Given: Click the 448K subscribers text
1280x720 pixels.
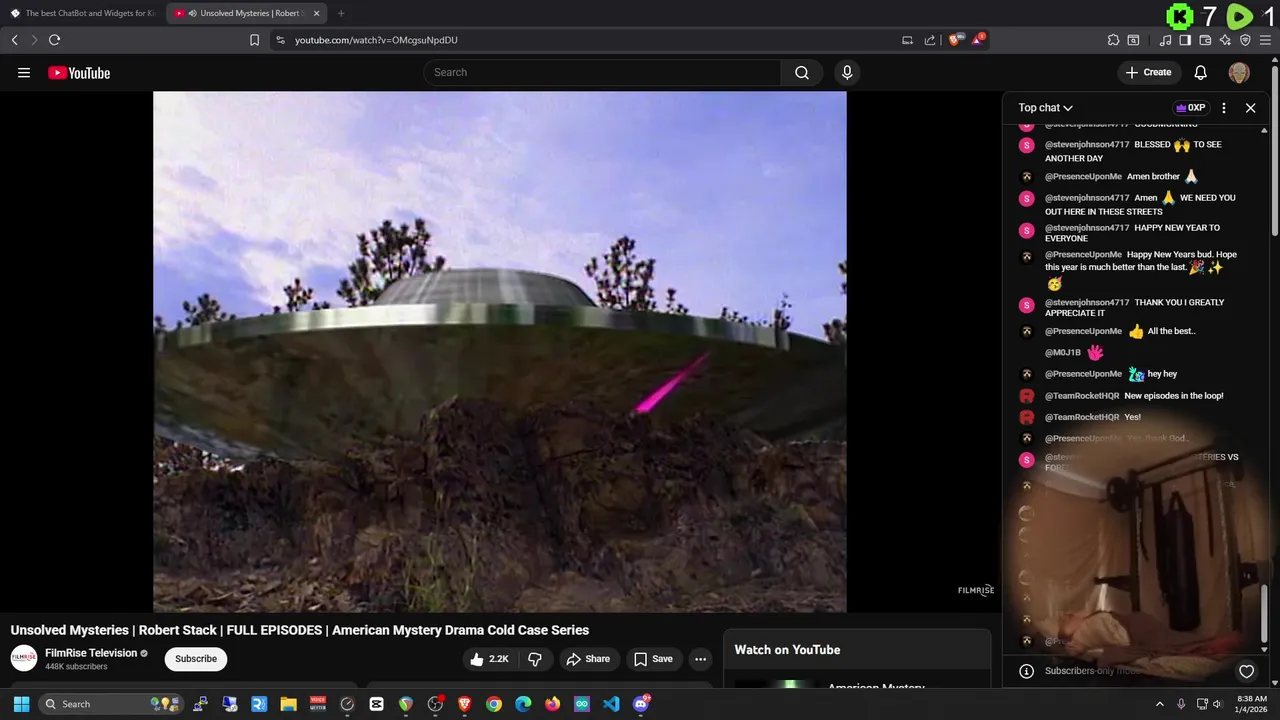Looking at the screenshot, I should click(x=76, y=667).
